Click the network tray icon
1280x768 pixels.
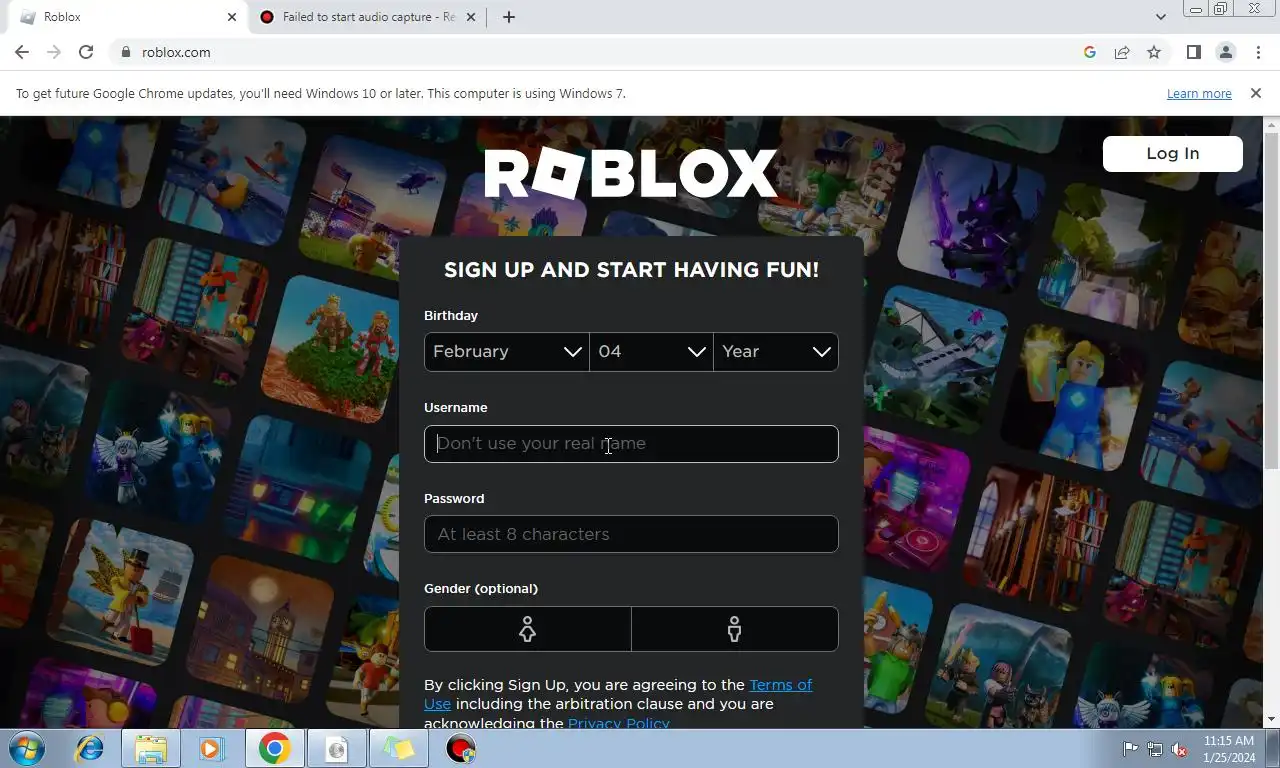1155,749
